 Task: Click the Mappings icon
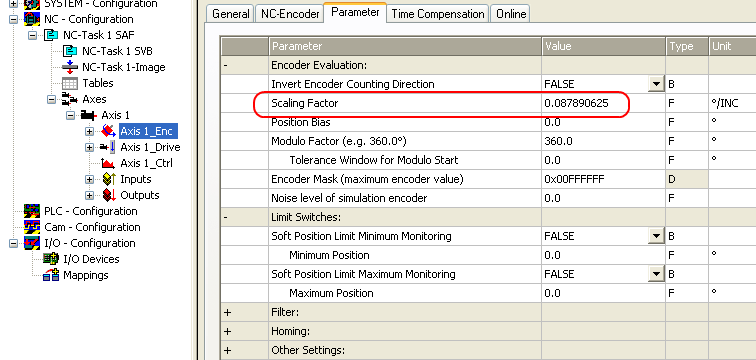click(51, 275)
